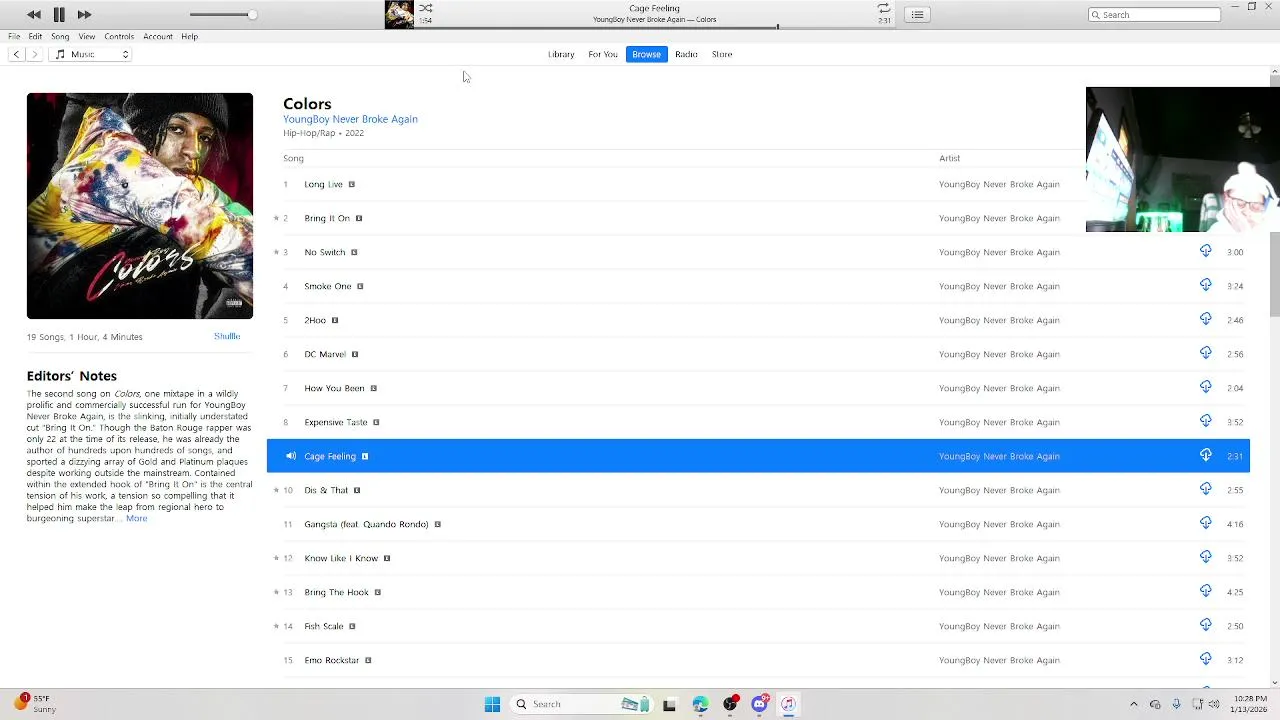
Task: Download the song Bring The Hook
Action: (x=1205, y=591)
